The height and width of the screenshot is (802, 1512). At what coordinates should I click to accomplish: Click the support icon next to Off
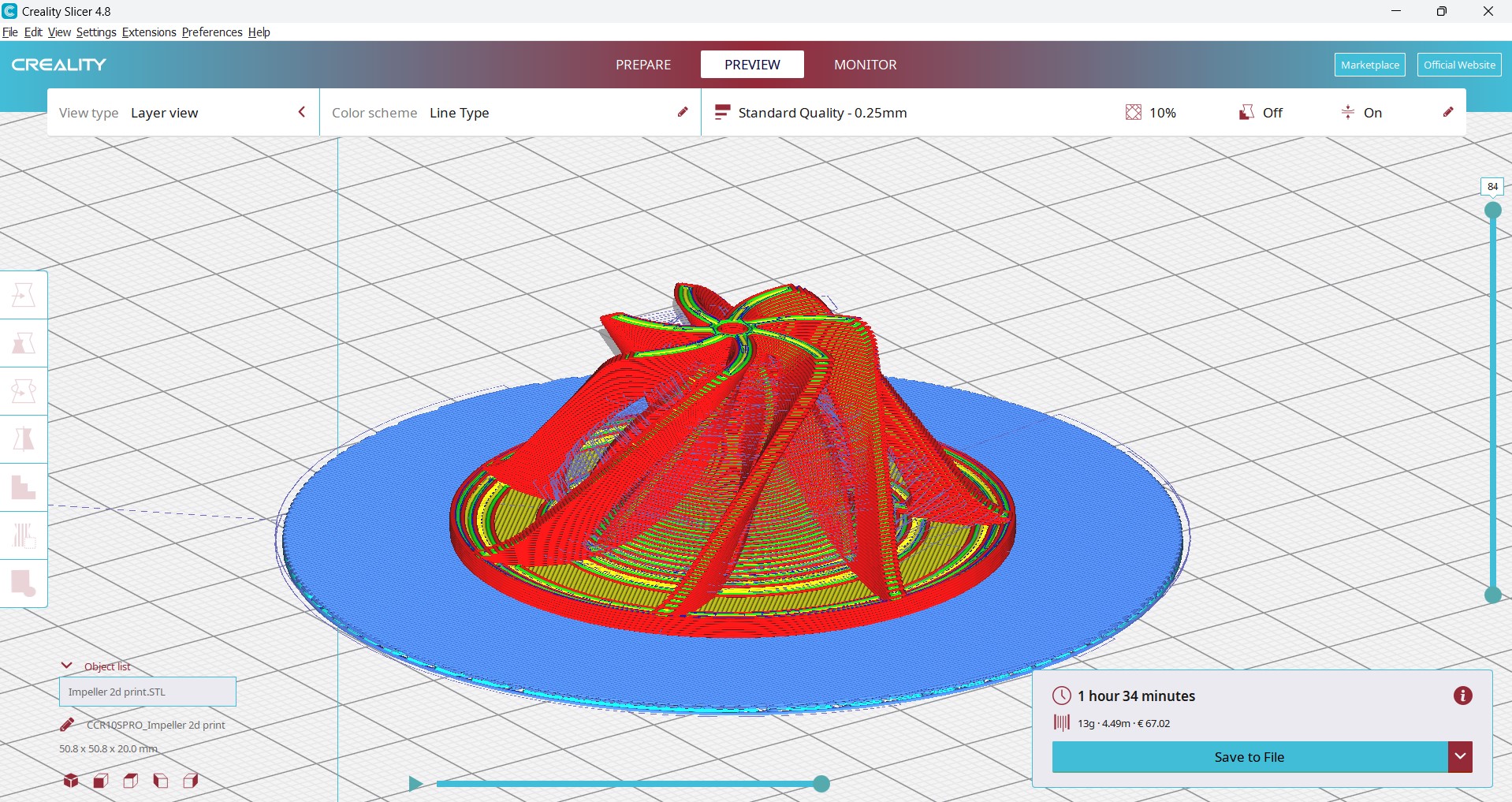1246,113
